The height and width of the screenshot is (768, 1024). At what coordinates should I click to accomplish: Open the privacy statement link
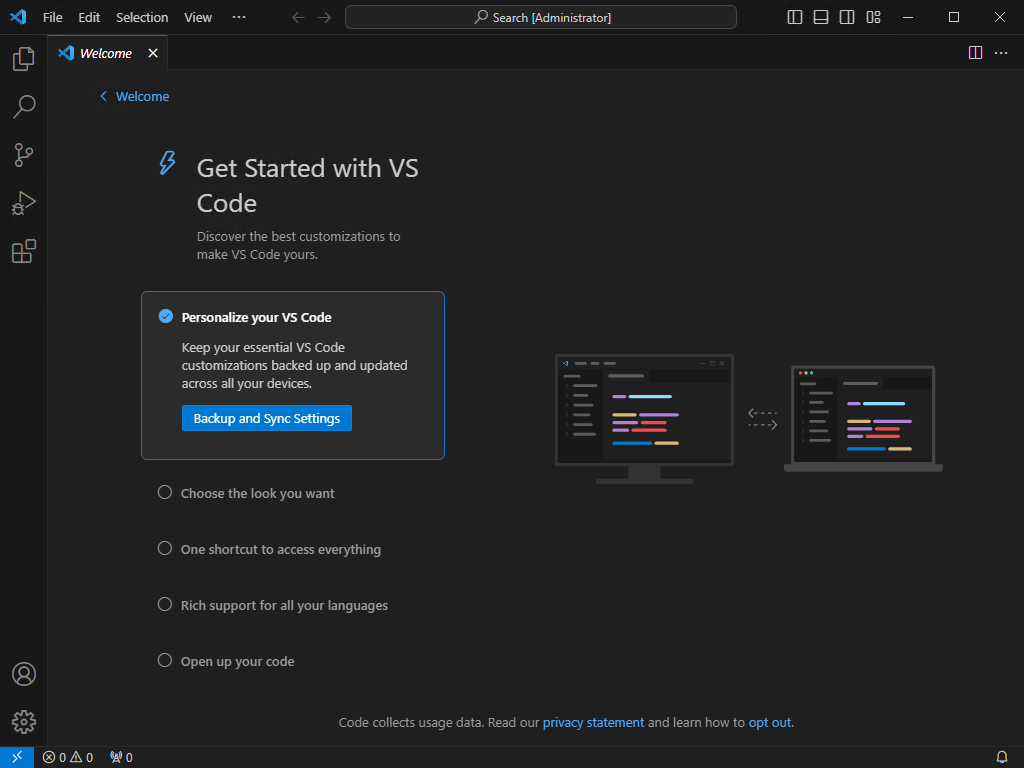(593, 722)
